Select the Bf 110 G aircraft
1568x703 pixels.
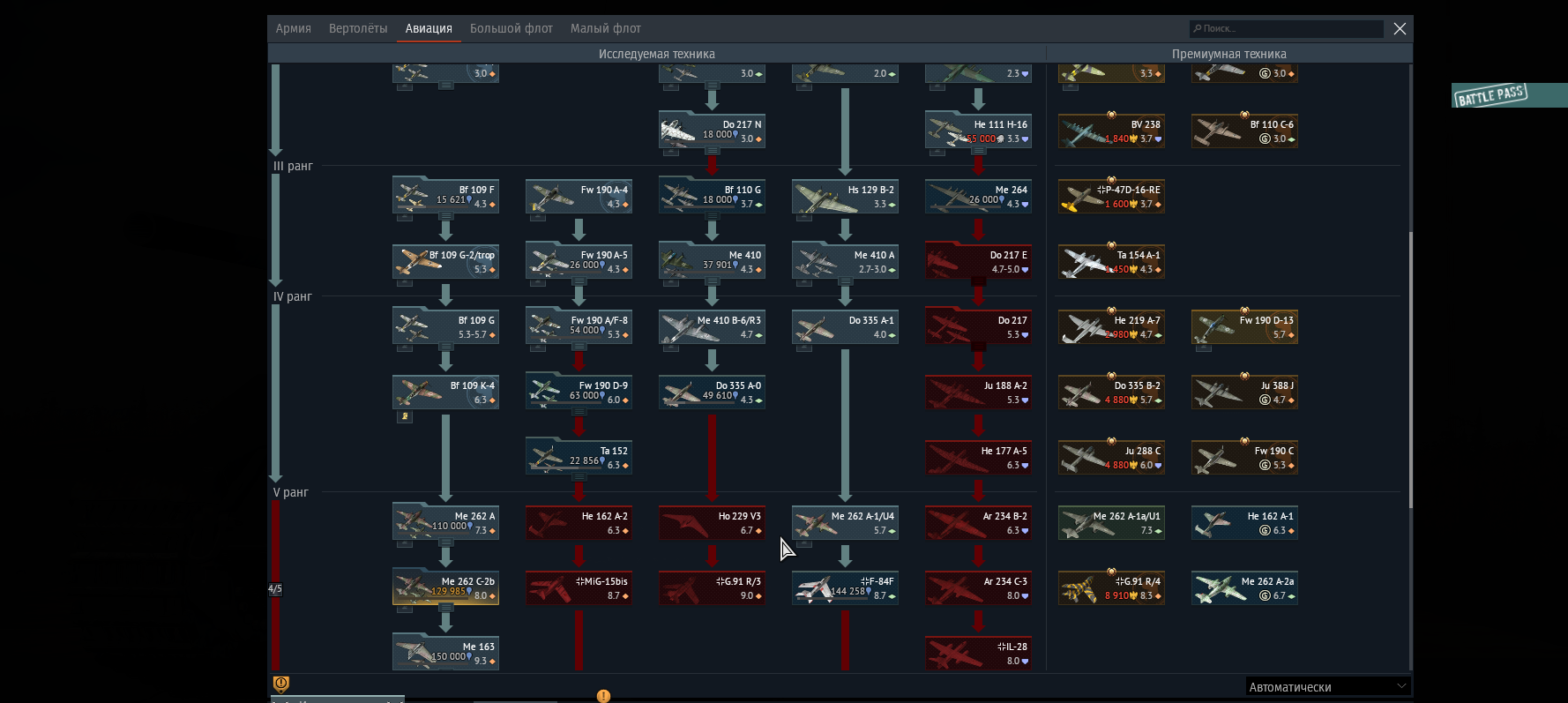coord(712,197)
